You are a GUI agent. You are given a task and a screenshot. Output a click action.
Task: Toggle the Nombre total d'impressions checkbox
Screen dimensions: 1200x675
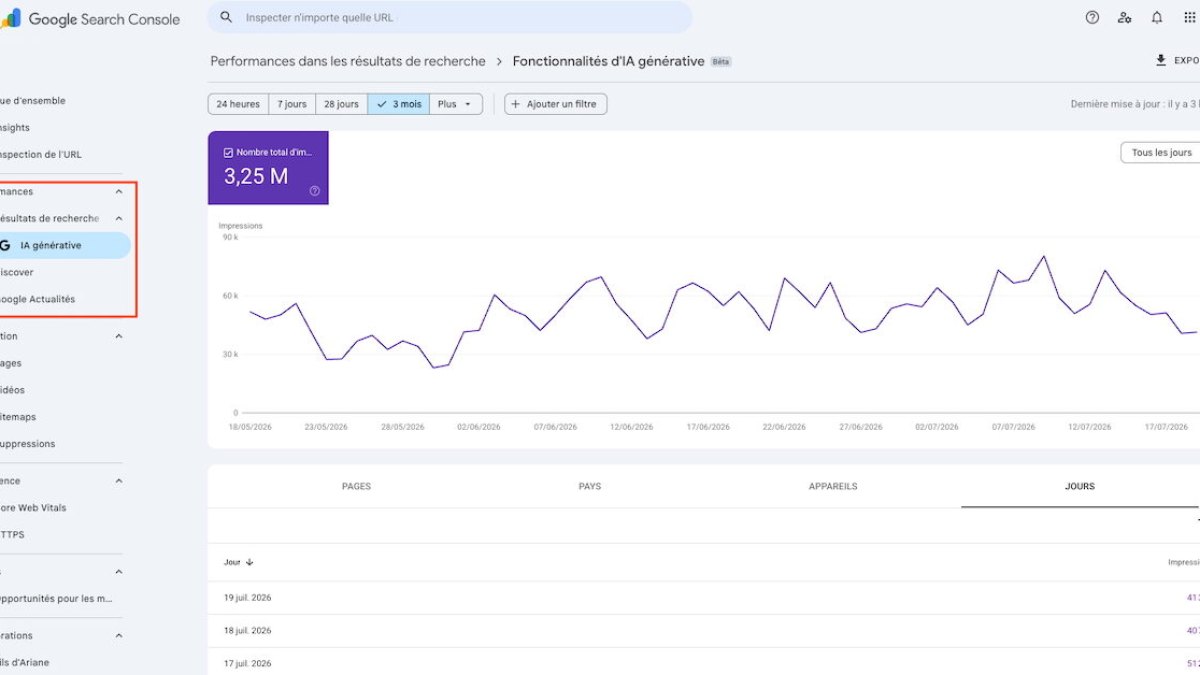tap(228, 152)
